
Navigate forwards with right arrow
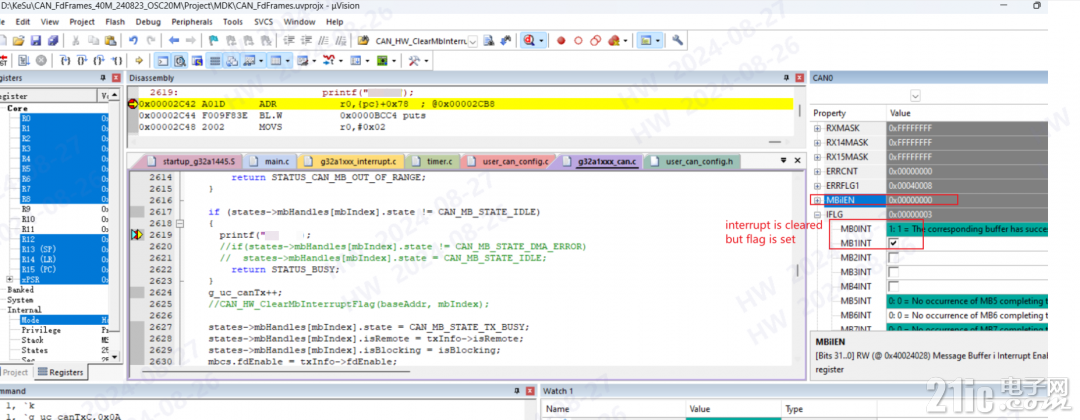tap(191, 41)
